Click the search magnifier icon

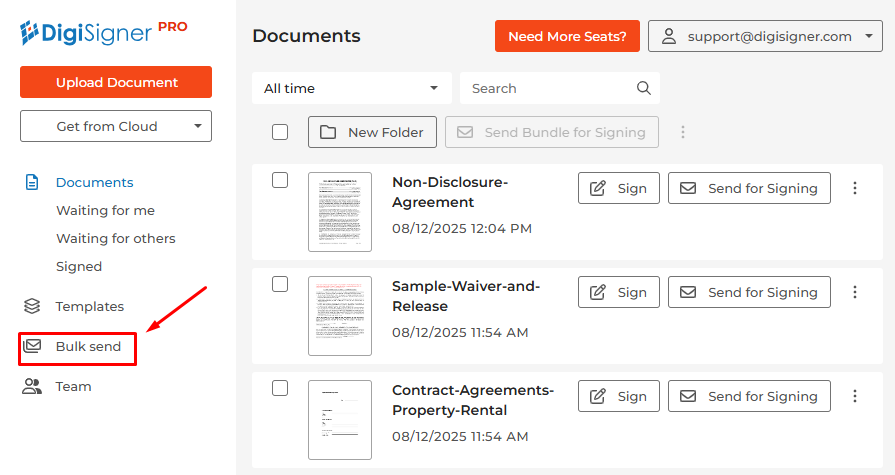(x=643, y=88)
